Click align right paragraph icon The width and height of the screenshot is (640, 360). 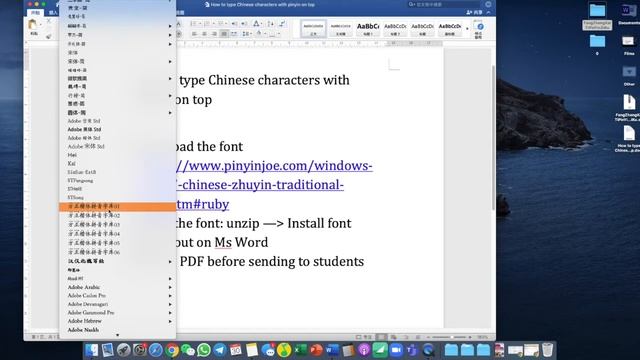(214, 34)
